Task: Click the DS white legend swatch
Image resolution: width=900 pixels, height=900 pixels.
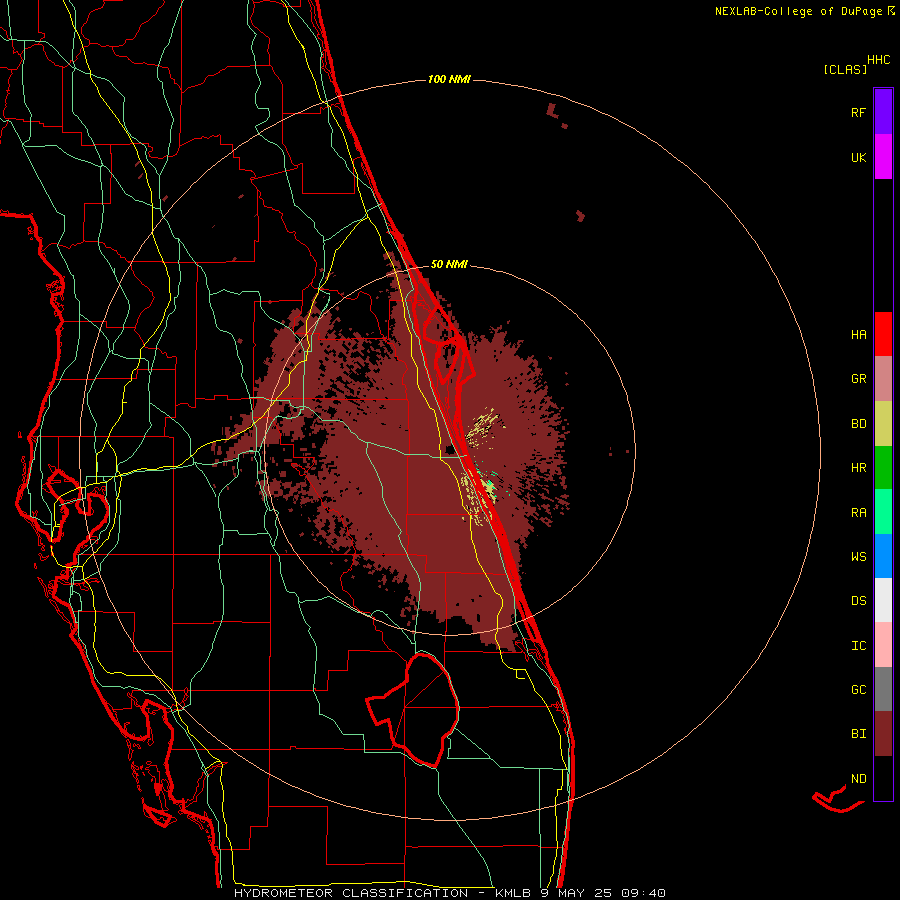Action: tap(883, 600)
